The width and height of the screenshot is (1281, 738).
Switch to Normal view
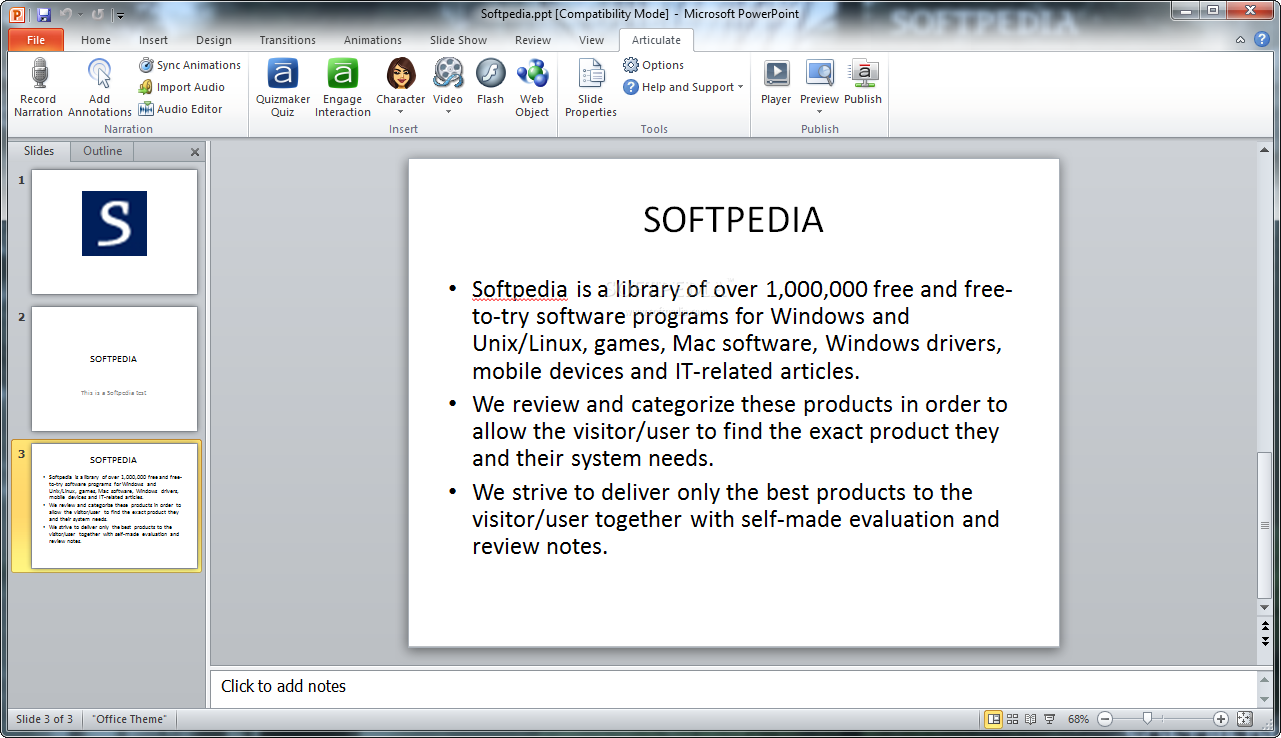tap(994, 719)
